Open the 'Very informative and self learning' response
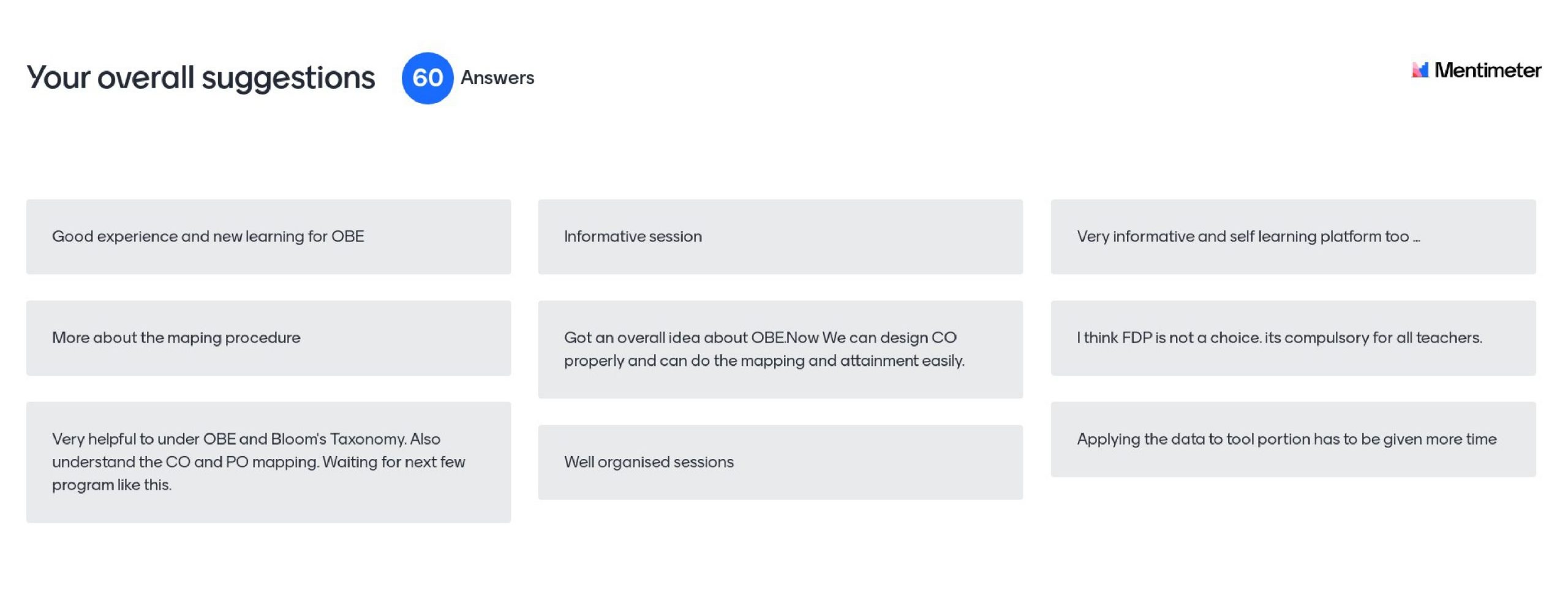 (x=1292, y=237)
